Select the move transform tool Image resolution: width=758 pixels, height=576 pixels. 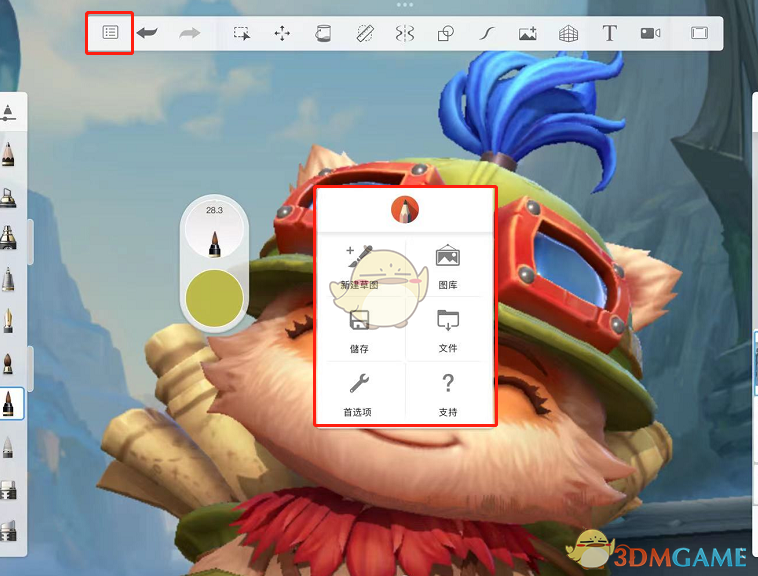pyautogui.click(x=282, y=33)
